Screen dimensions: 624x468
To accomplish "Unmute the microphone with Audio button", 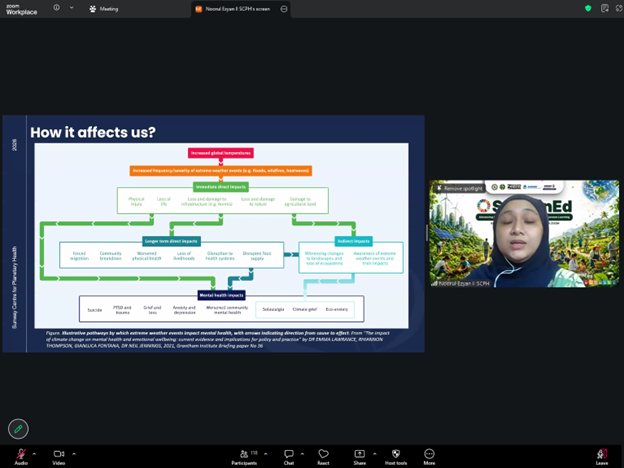I will (x=21, y=454).
